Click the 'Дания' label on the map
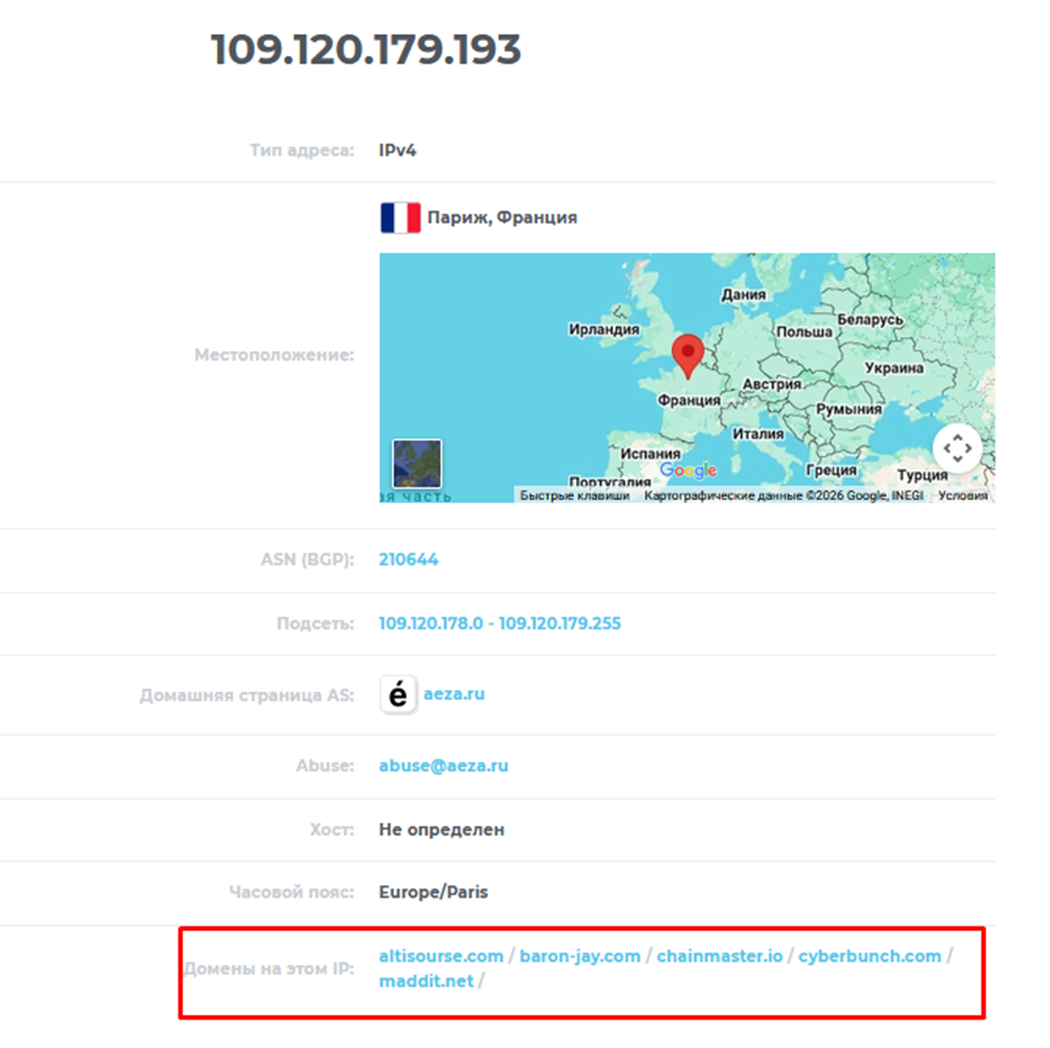The image size is (1050, 1048). (743, 295)
